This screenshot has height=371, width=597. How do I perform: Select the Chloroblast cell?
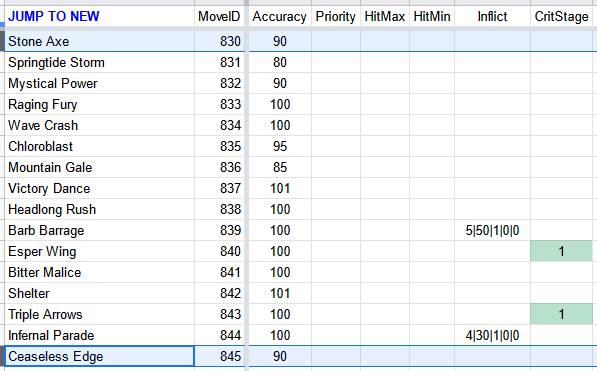pyautogui.click(x=99, y=146)
